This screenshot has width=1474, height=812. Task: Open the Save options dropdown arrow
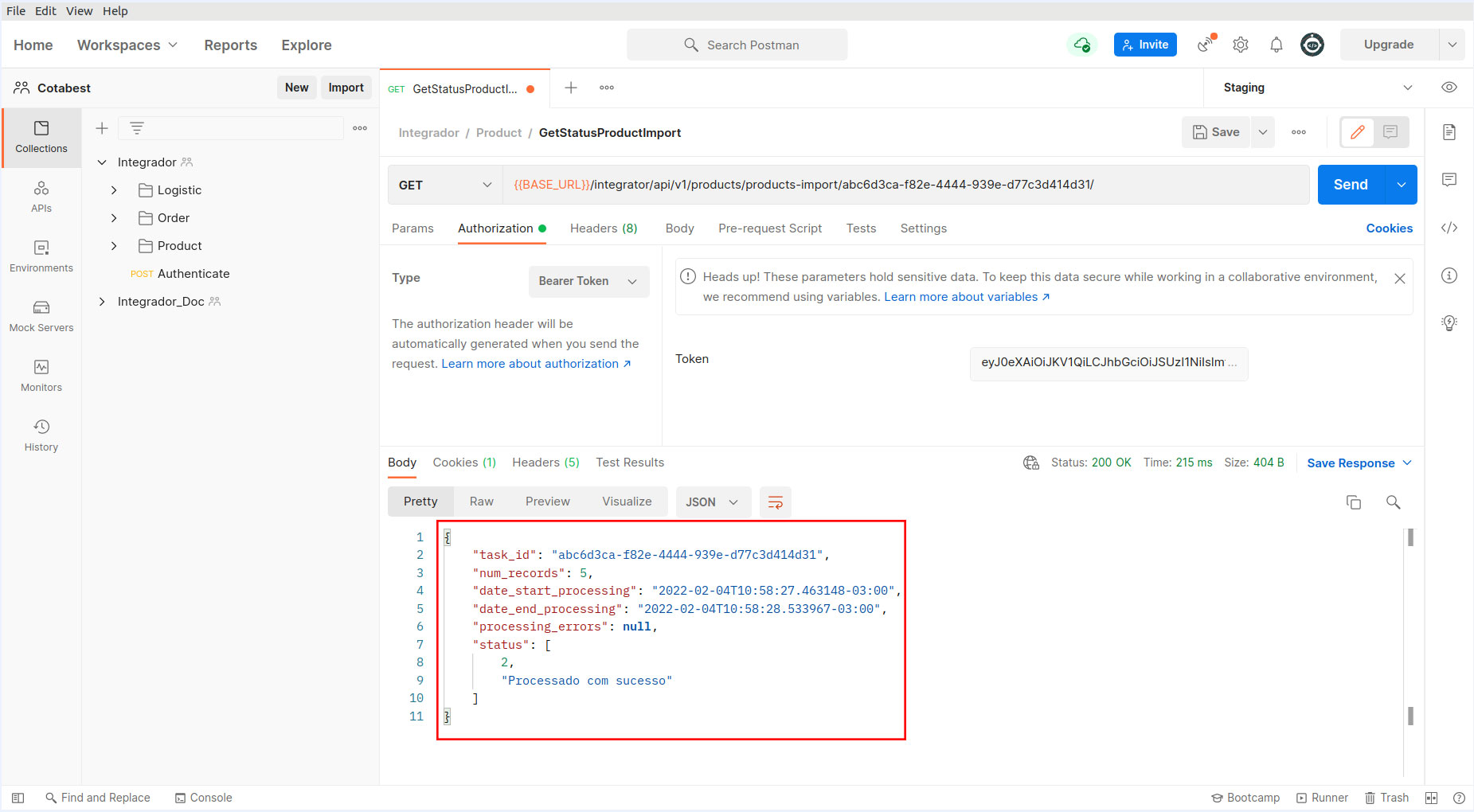pos(1263,132)
